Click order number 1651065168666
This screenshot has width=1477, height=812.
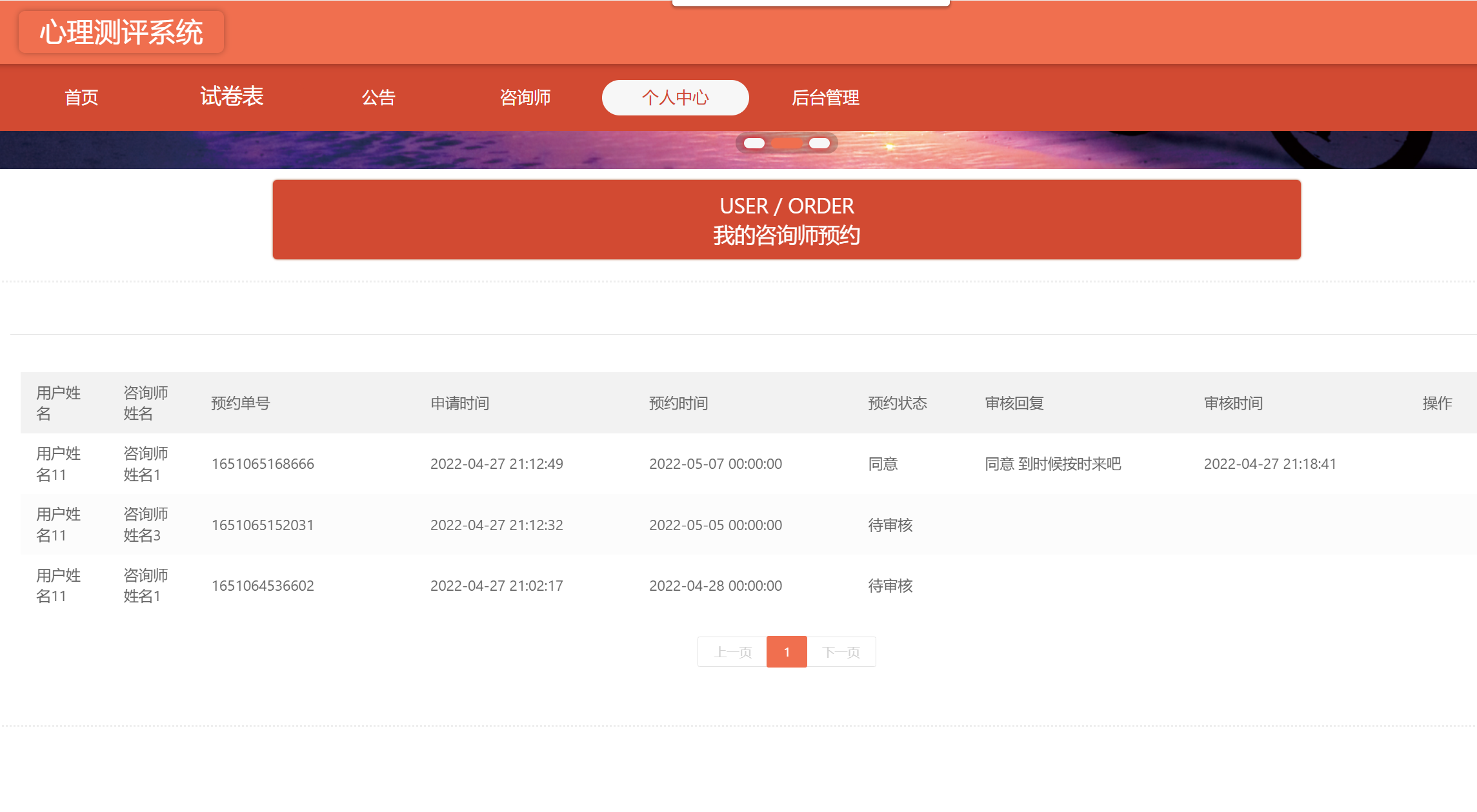point(262,463)
